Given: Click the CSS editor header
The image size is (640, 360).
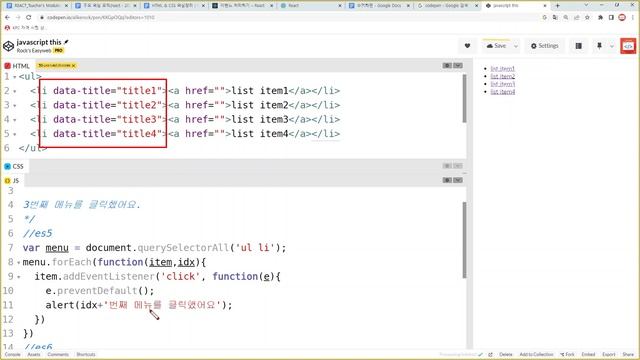Looking at the screenshot, I should pyautogui.click(x=233, y=166).
